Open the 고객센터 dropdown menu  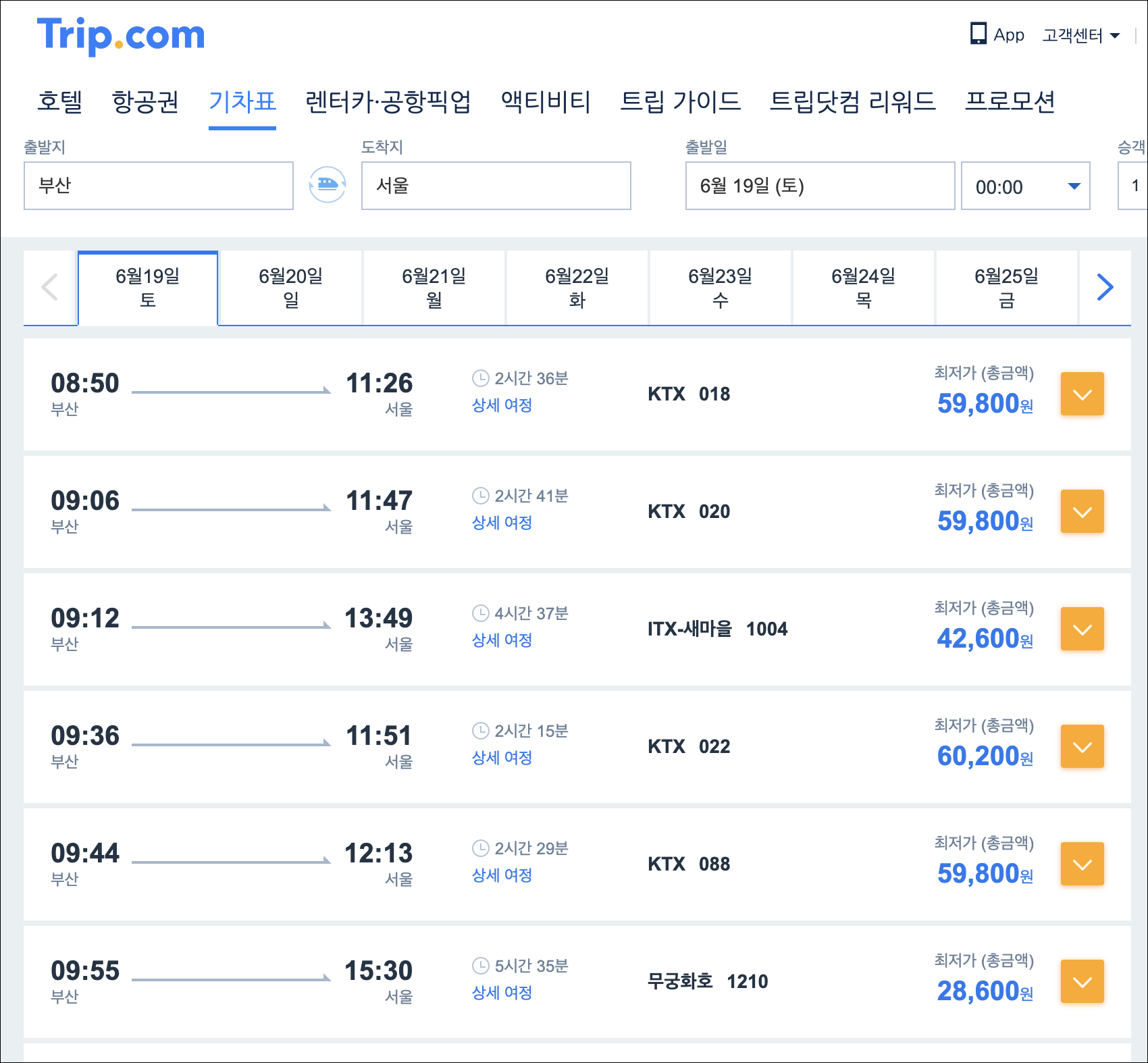tap(1080, 35)
